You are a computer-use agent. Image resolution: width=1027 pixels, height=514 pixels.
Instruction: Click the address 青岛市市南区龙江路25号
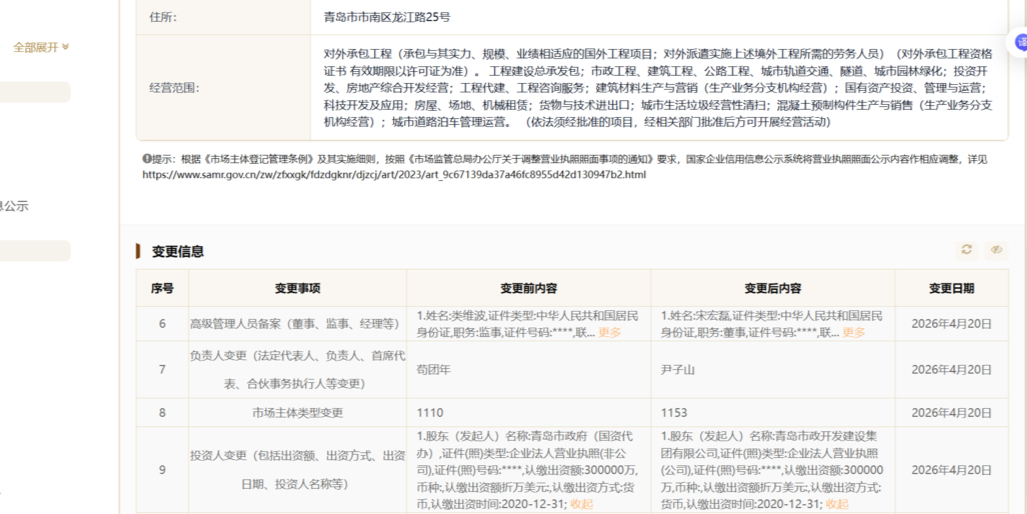(x=387, y=17)
